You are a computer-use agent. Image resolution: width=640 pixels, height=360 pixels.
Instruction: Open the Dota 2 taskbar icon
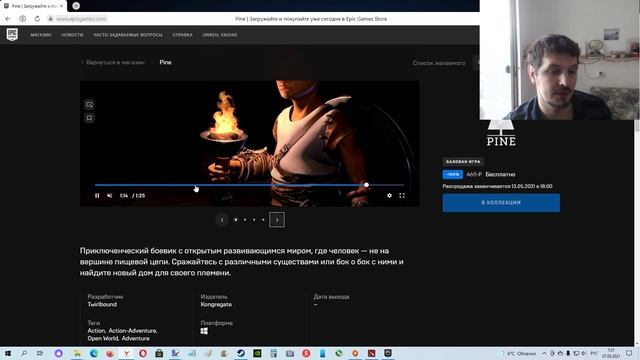click(371, 353)
